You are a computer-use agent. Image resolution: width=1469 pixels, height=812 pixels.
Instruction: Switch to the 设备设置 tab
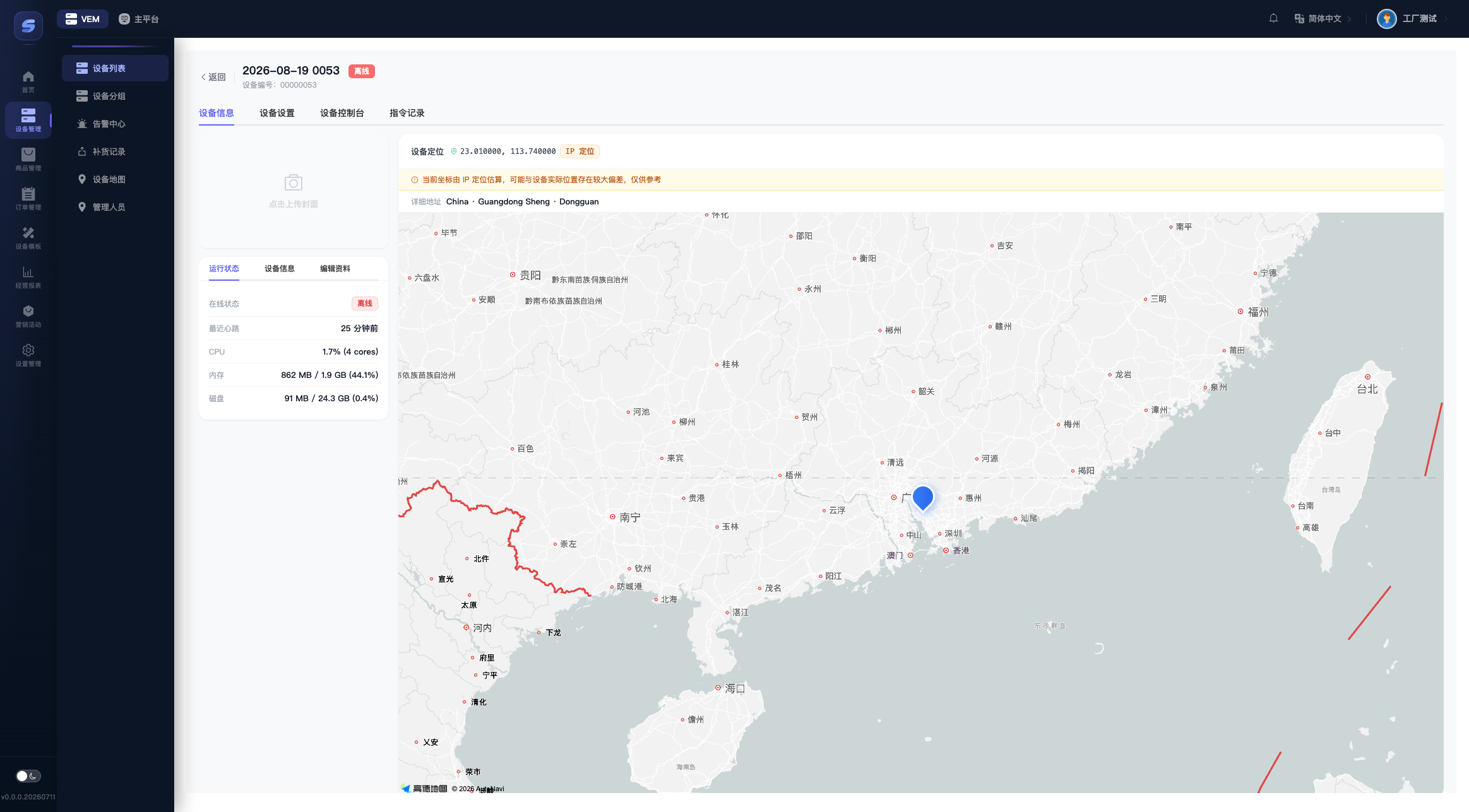277,113
